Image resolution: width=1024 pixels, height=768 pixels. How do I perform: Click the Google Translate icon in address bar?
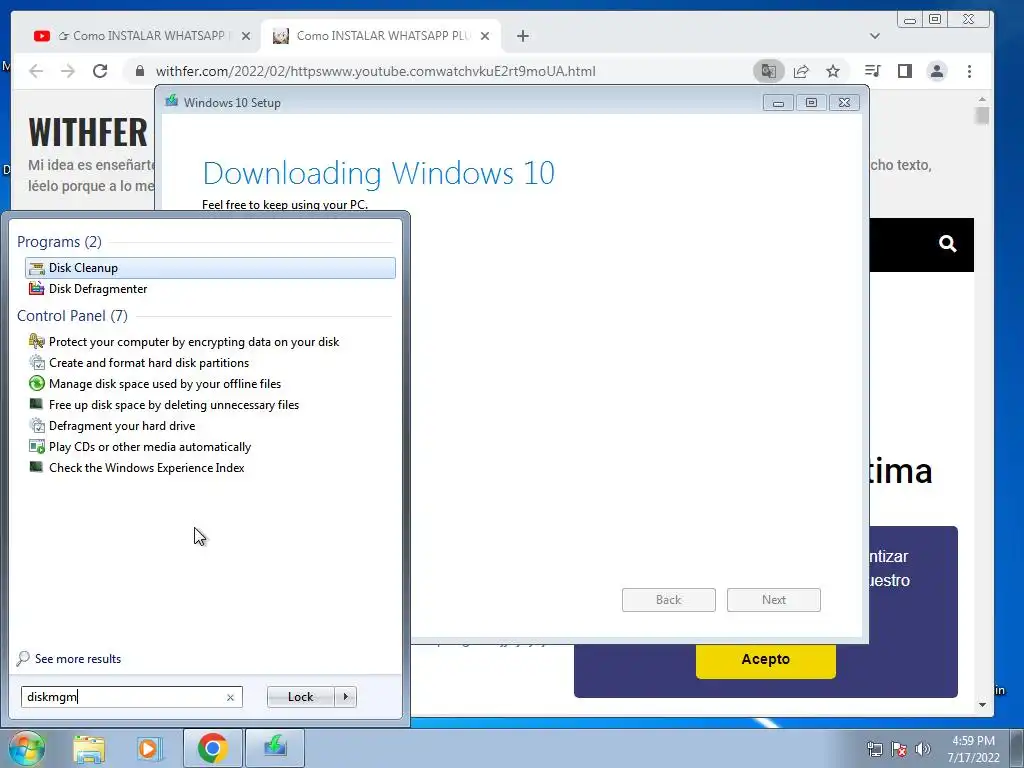[769, 71]
